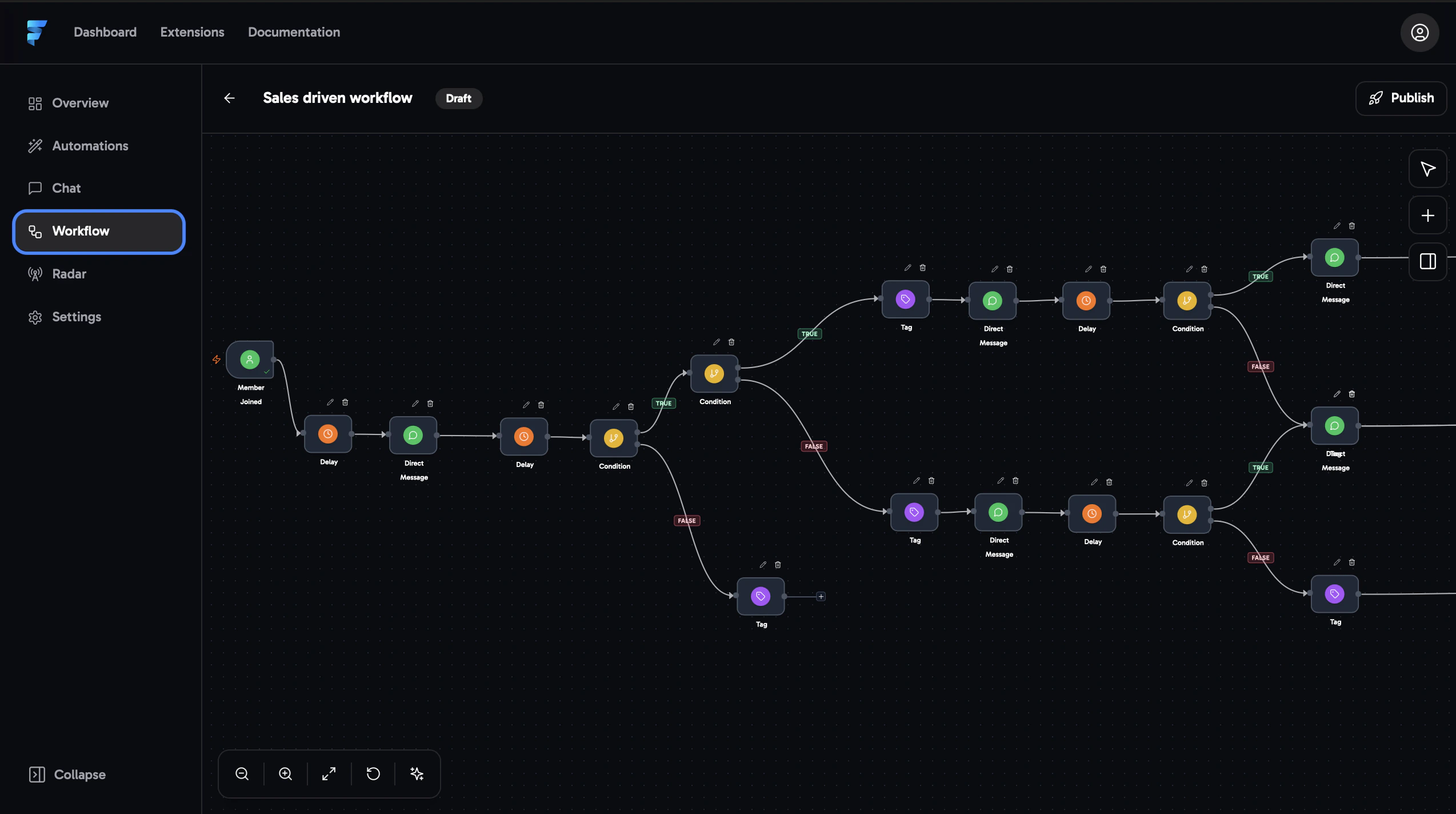Delete the first Direct Message node using trash icon
This screenshot has height=814, width=1456.
click(430, 404)
